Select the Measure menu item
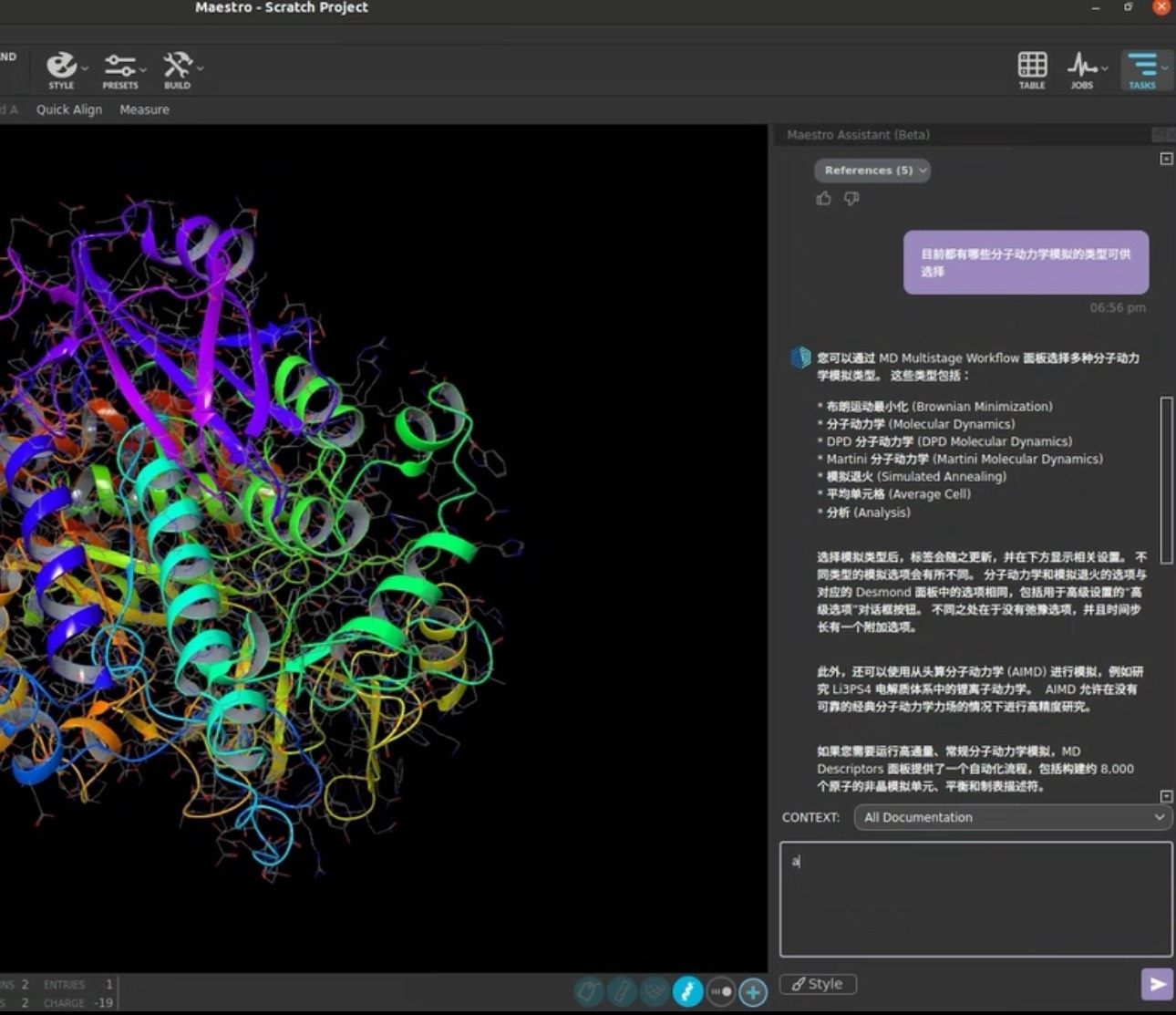This screenshot has width=1176, height=1015. 144,109
